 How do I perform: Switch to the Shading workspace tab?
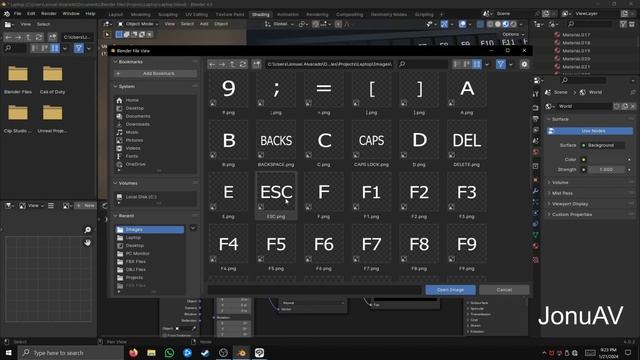[260, 14]
